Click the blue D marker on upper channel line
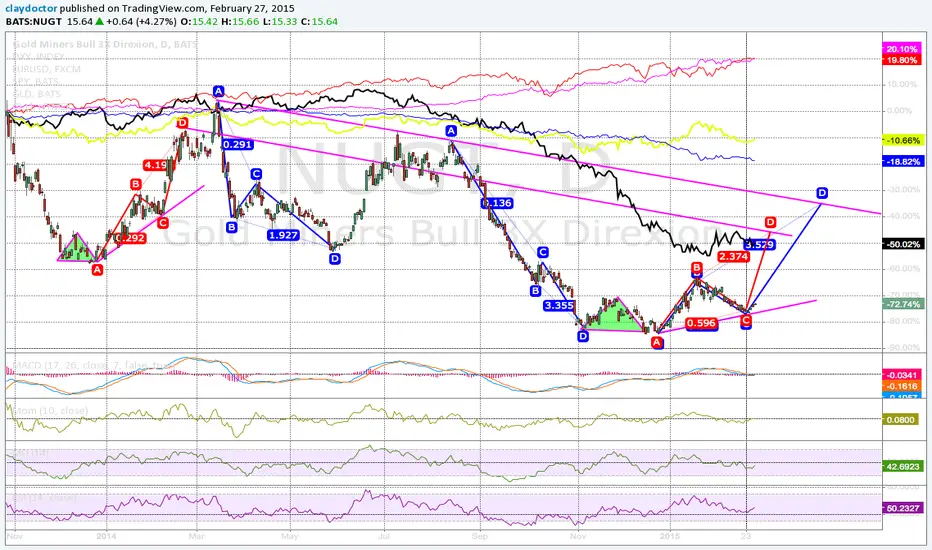 [x=821, y=193]
